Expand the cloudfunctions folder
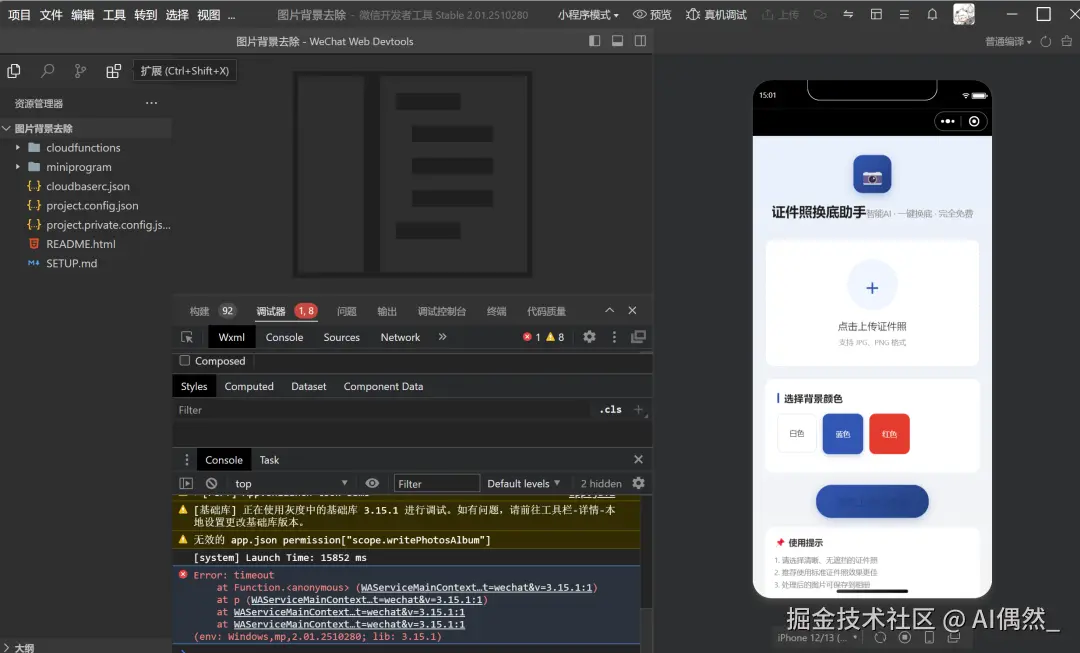Screen dimensions: 1080x653 pos(18,147)
